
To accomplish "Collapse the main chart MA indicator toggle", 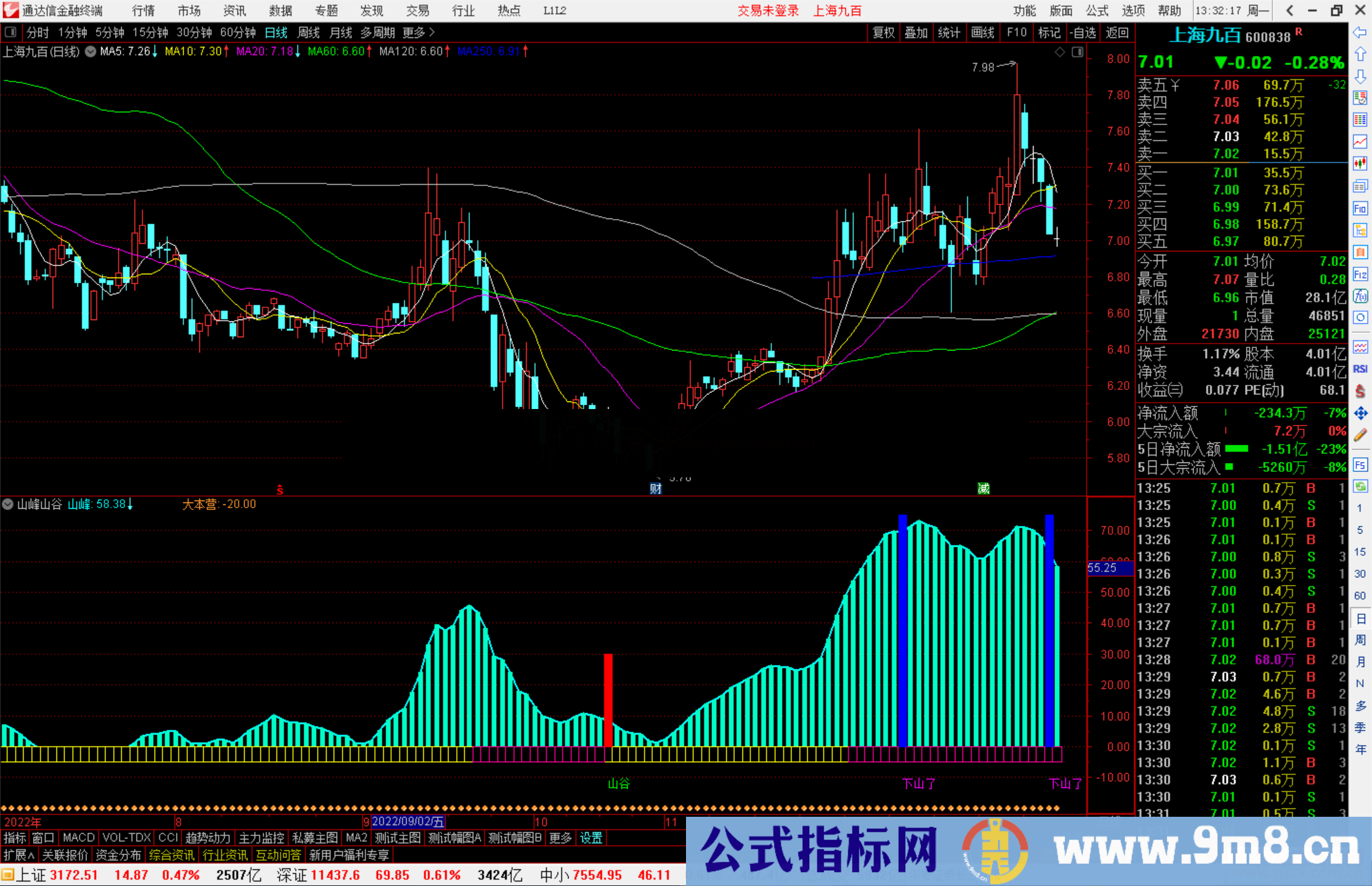I will [90, 51].
